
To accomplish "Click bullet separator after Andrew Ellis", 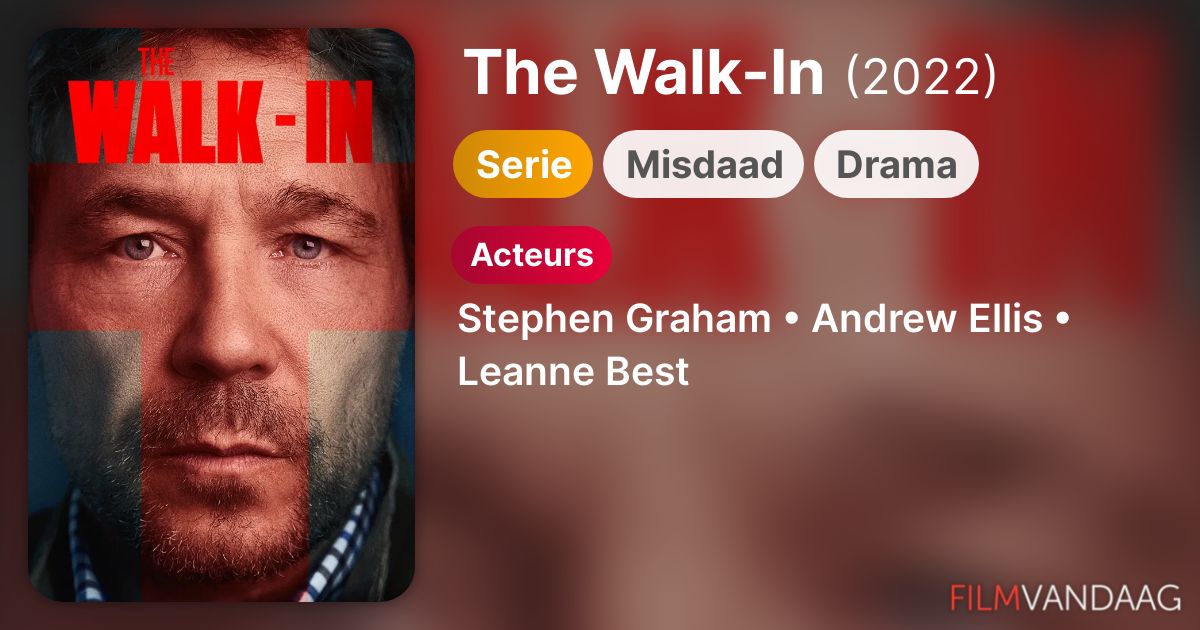I will point(1060,321).
